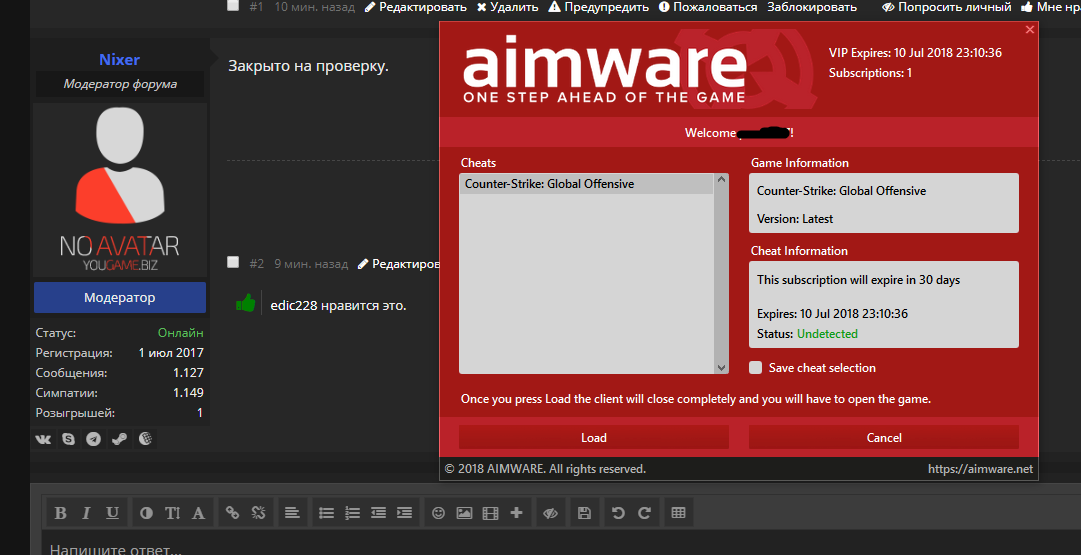Screen dimensions: 1081x555
Task: Click Удалить on post #1
Action: point(507,7)
